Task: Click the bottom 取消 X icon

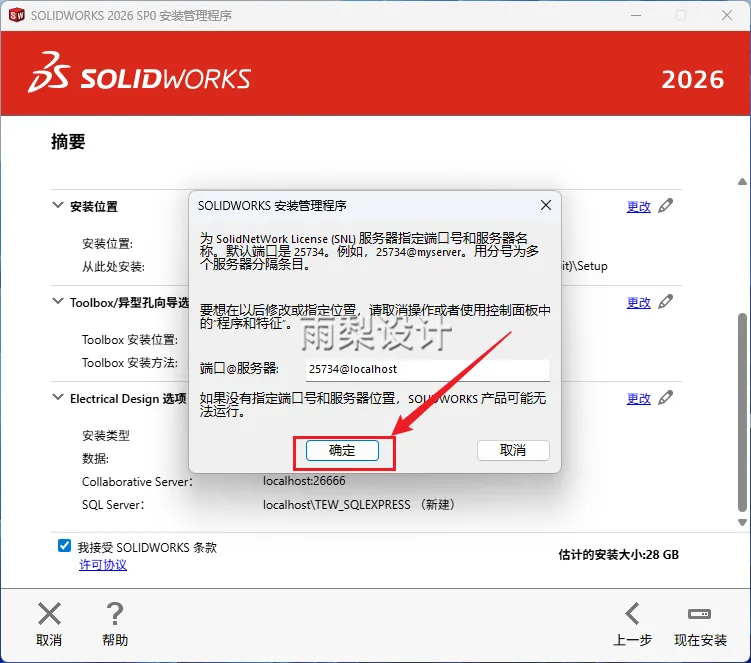Action: pyautogui.click(x=49, y=614)
